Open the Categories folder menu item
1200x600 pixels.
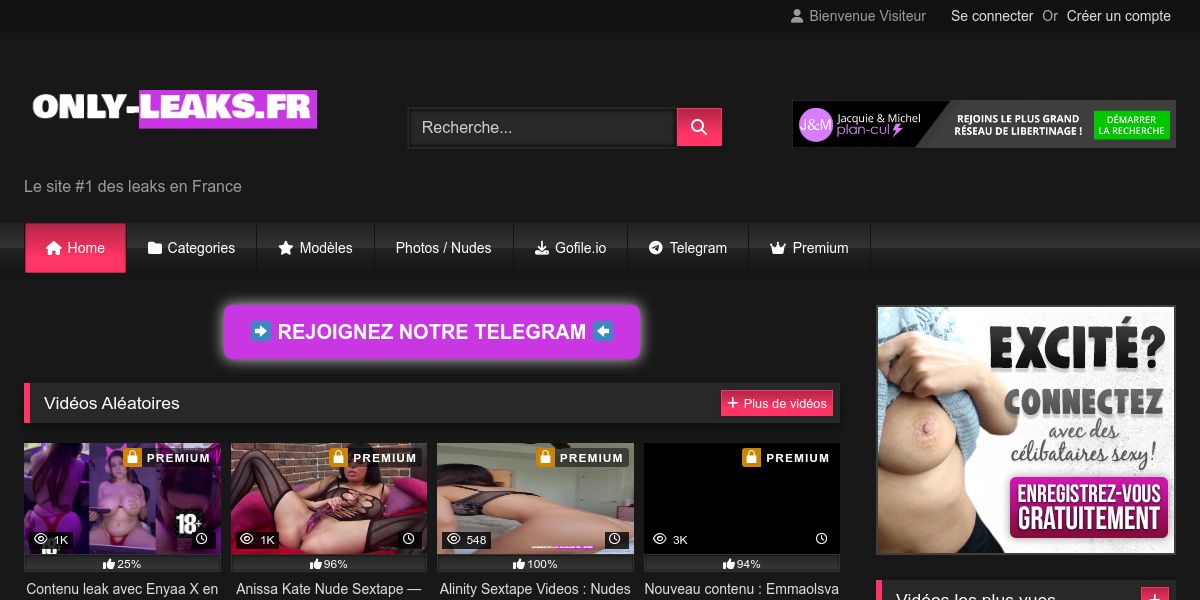pyautogui.click(x=191, y=248)
